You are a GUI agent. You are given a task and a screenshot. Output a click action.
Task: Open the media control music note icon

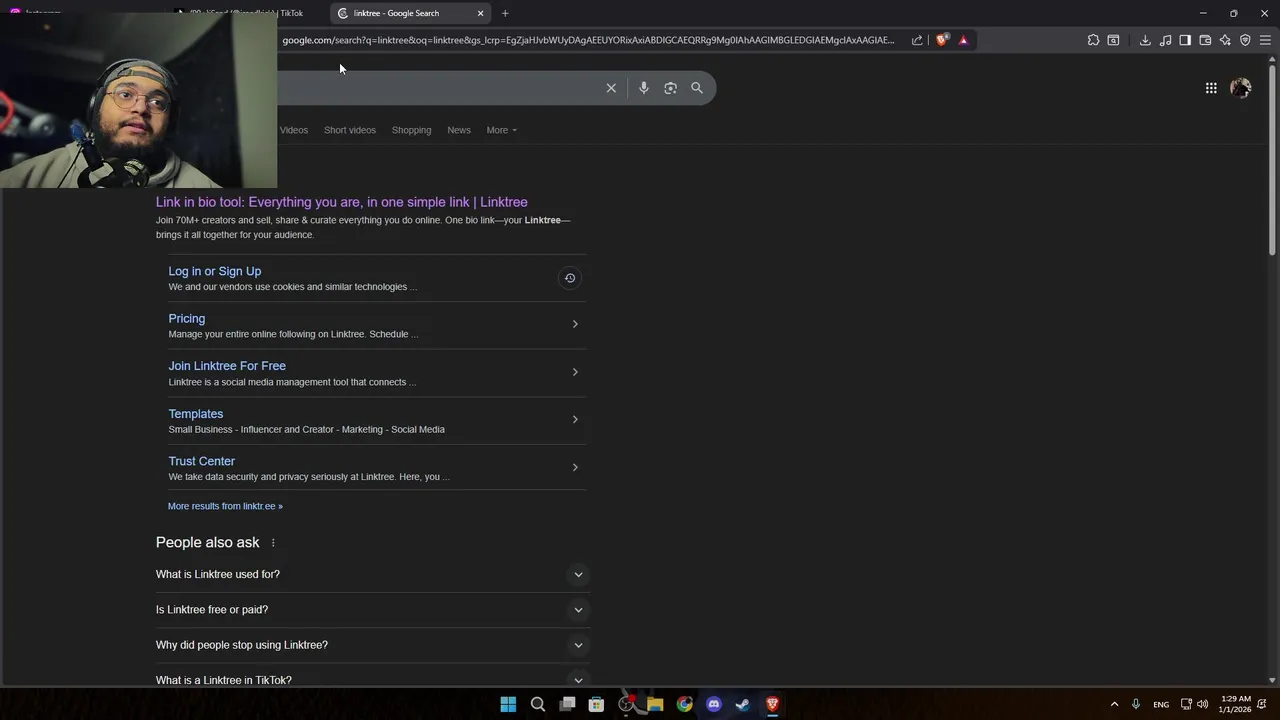click(x=1165, y=40)
